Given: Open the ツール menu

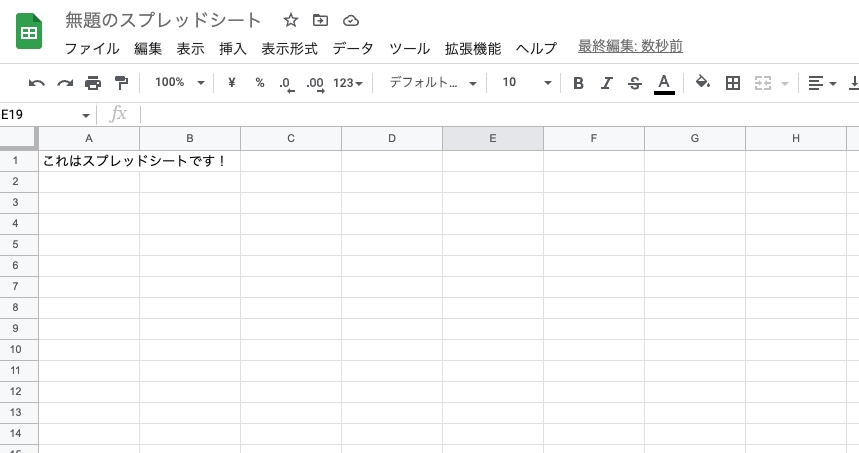Looking at the screenshot, I should click(x=409, y=48).
